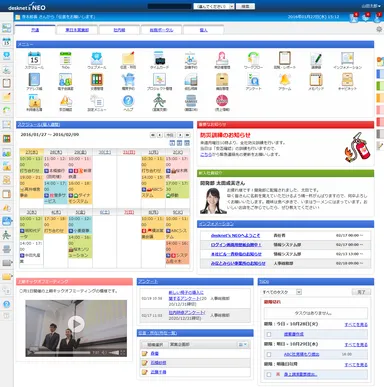Select the second portal tab
The height and width of the screenshot is (387, 384).
point(77,30)
